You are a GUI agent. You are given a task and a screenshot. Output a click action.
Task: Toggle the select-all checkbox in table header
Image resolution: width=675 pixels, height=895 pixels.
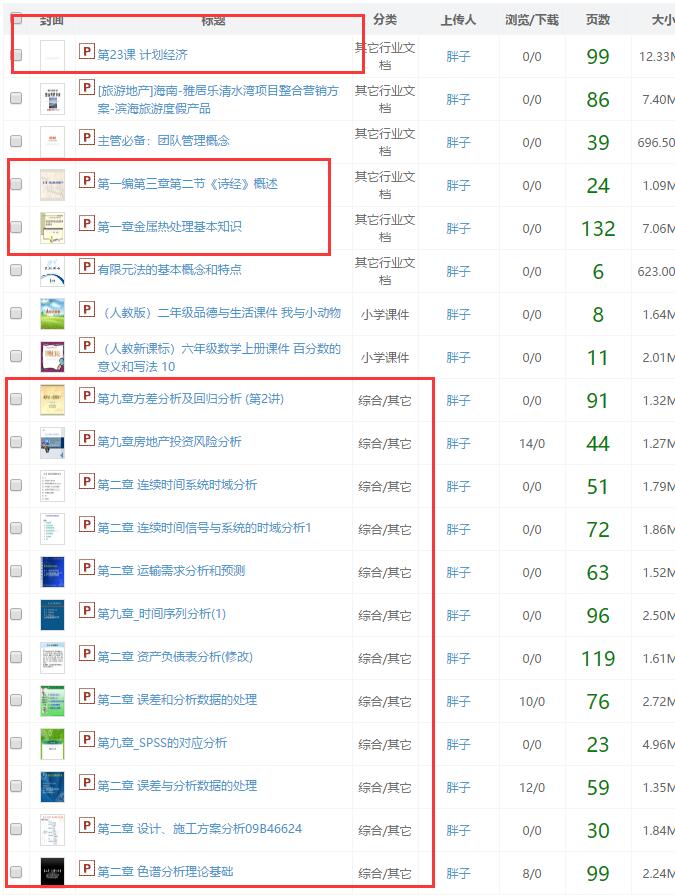point(16,18)
